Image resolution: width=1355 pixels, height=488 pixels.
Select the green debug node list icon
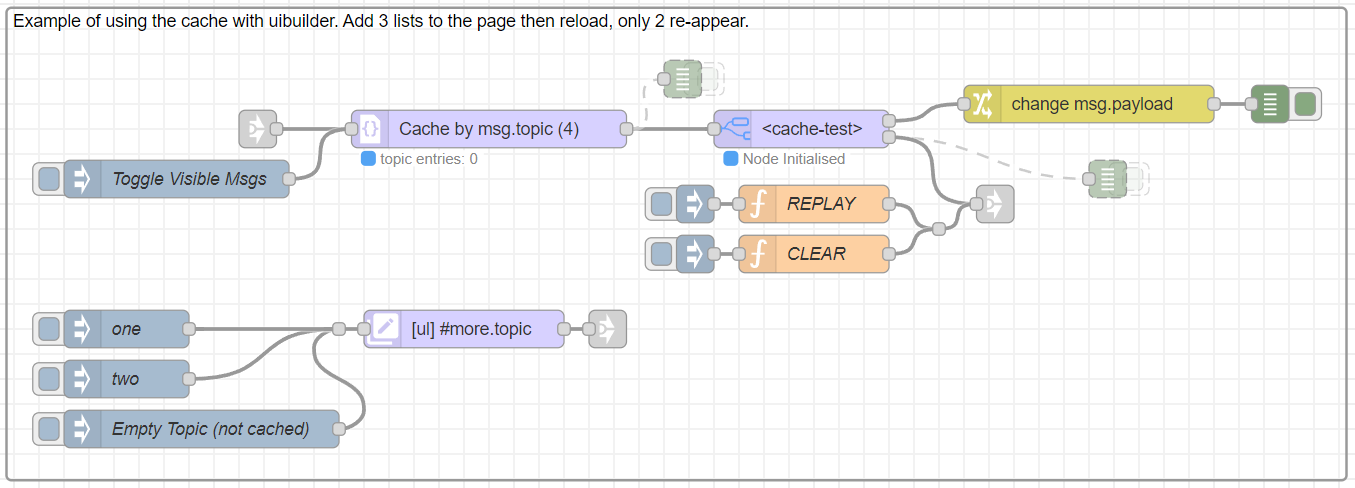[x=1269, y=104]
